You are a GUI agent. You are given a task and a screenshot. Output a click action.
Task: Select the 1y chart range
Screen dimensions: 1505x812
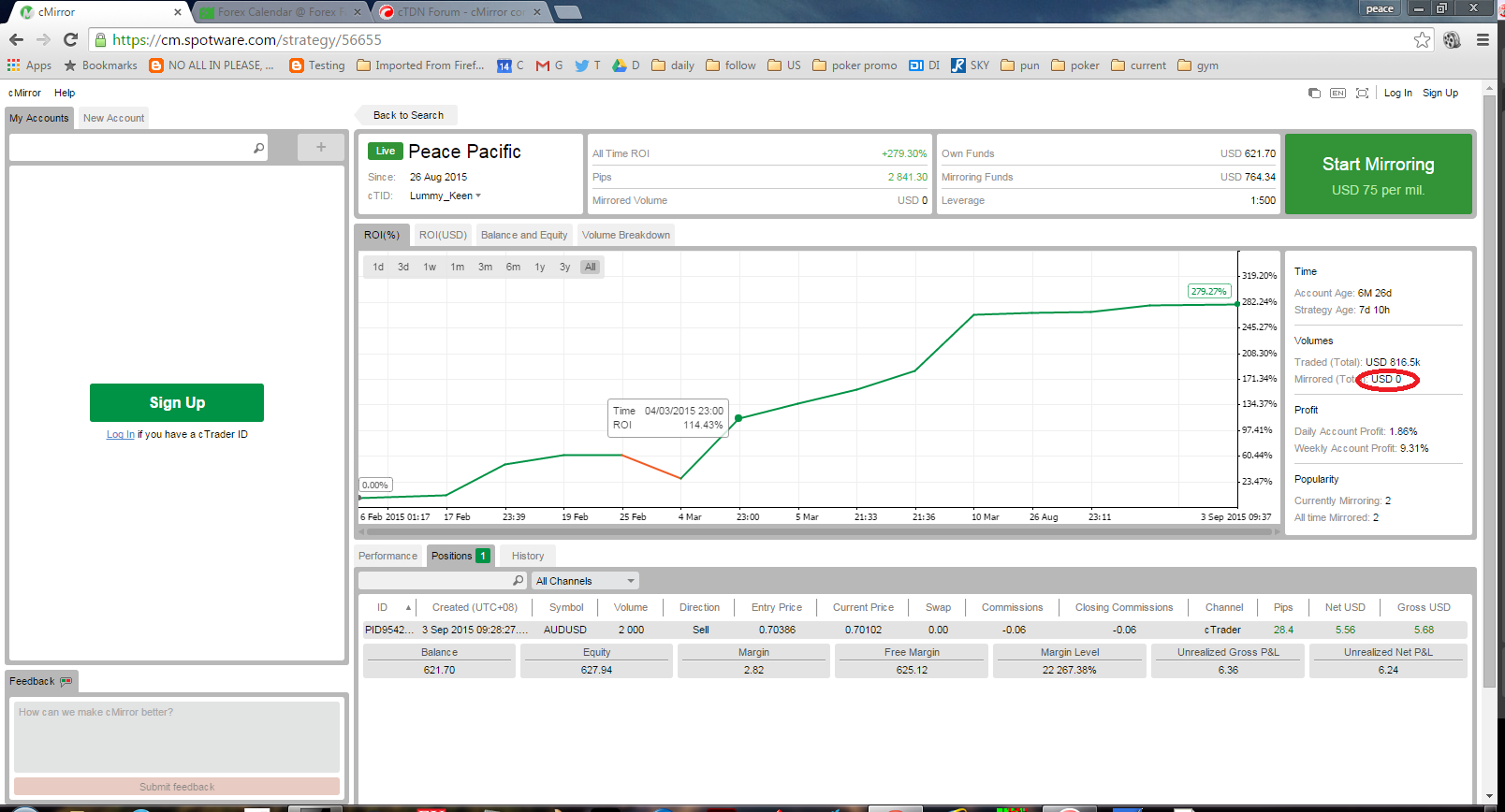click(x=540, y=267)
